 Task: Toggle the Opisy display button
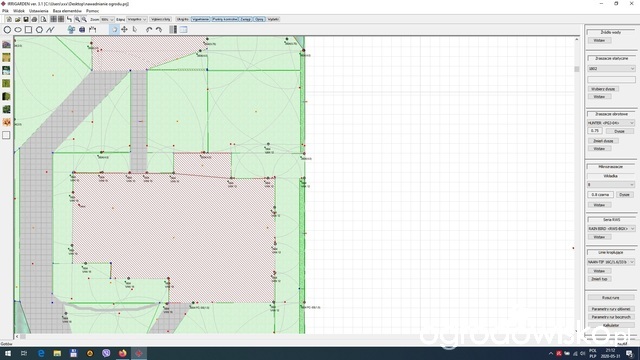259,19
